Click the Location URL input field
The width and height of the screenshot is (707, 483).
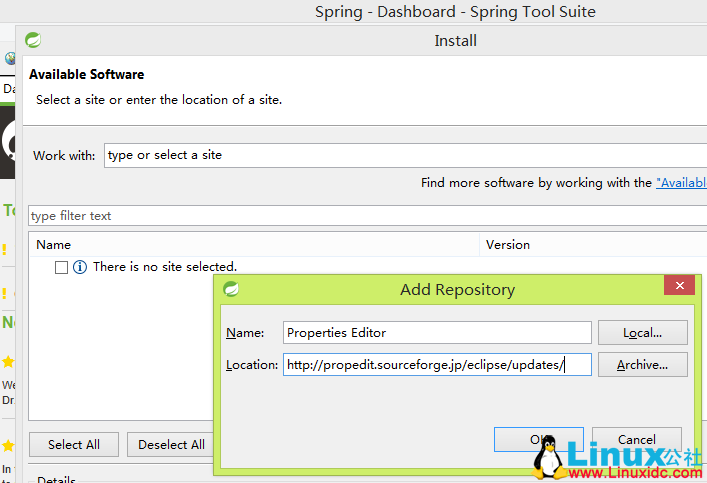[x=437, y=364]
